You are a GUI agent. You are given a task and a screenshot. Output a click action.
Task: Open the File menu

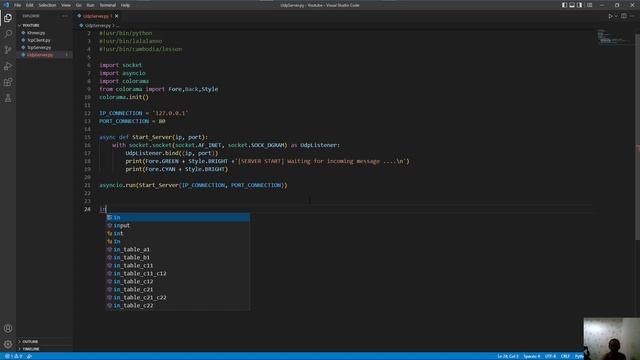(x=18, y=5)
